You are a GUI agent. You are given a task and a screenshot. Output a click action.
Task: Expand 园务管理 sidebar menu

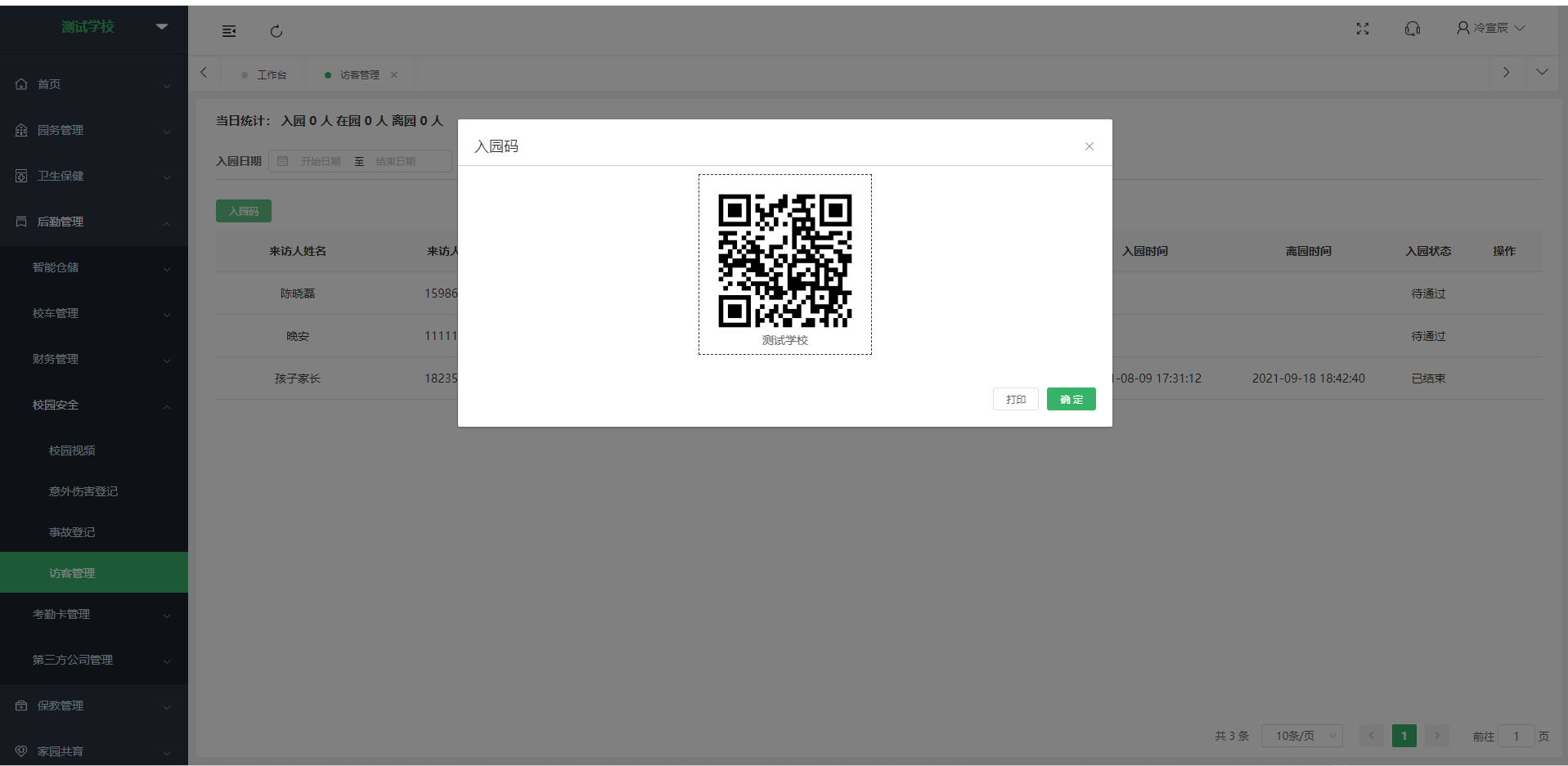[x=94, y=130]
